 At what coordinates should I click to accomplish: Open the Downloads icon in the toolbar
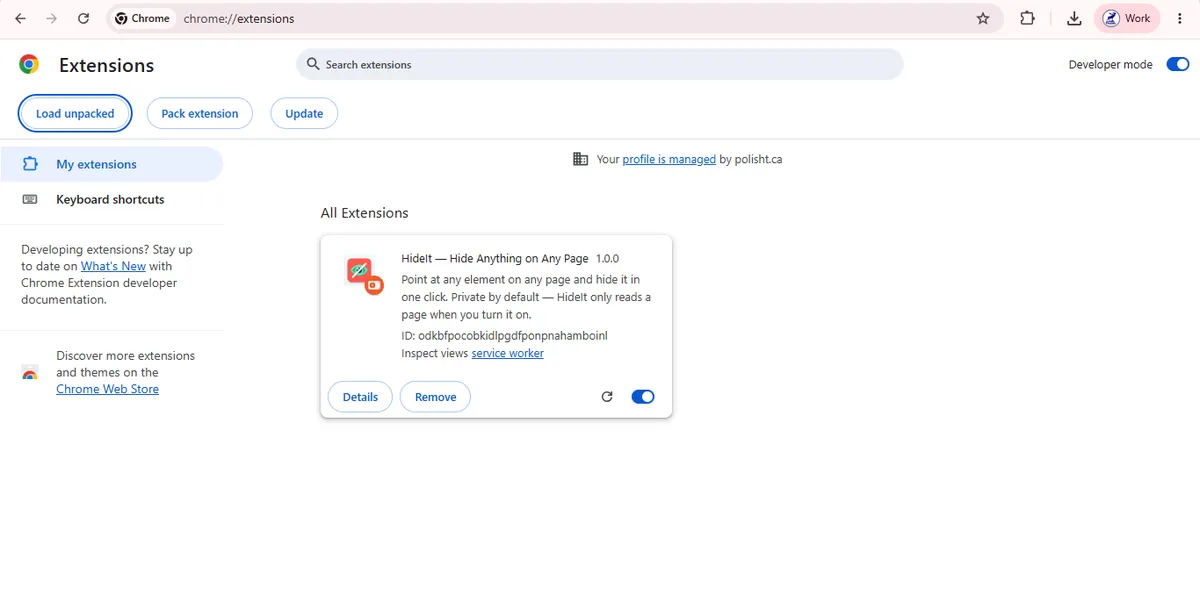pyautogui.click(x=1073, y=18)
